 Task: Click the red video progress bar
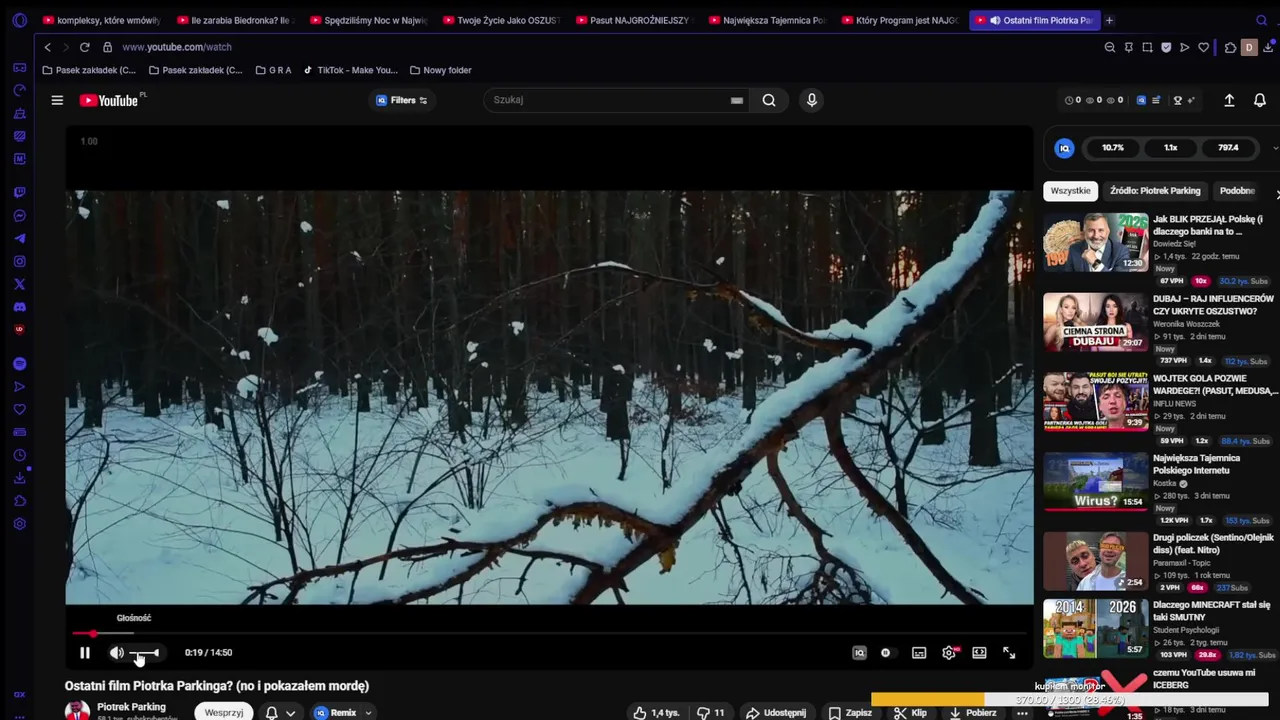coord(549,634)
